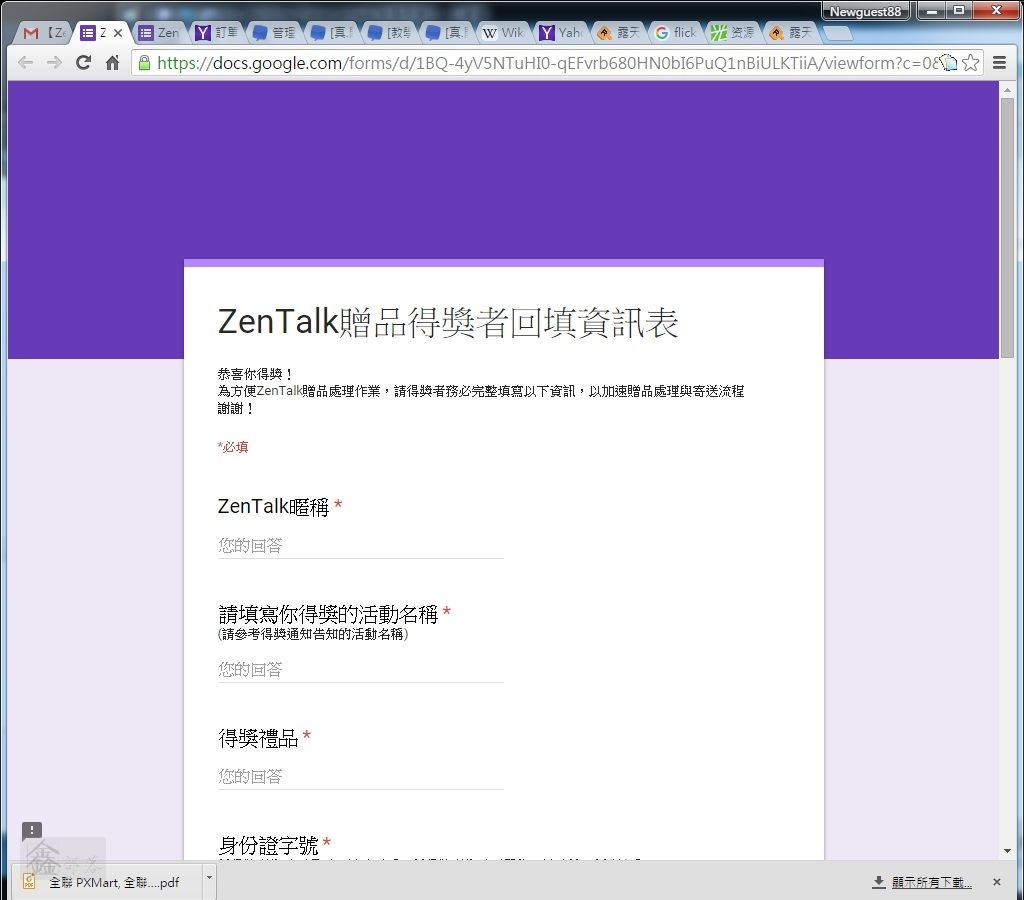Focus the address bar URL

tap(547, 63)
